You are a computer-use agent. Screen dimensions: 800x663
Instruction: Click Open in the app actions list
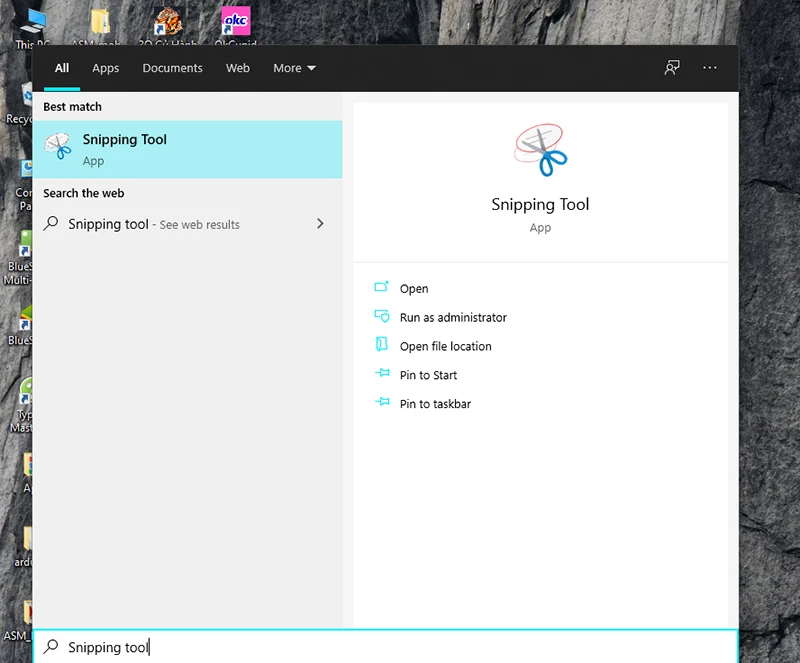[414, 289]
